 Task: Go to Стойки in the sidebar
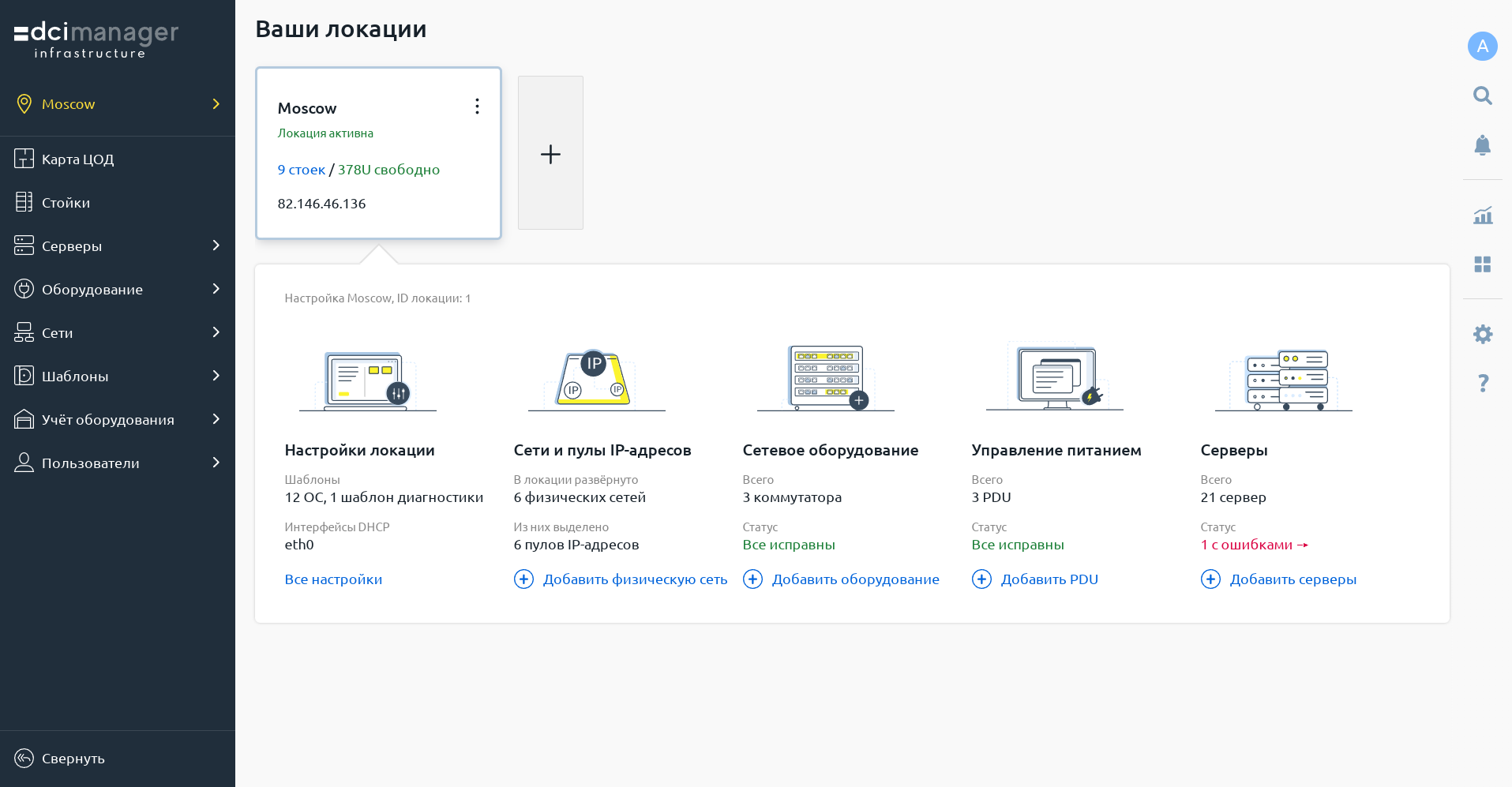click(x=66, y=203)
